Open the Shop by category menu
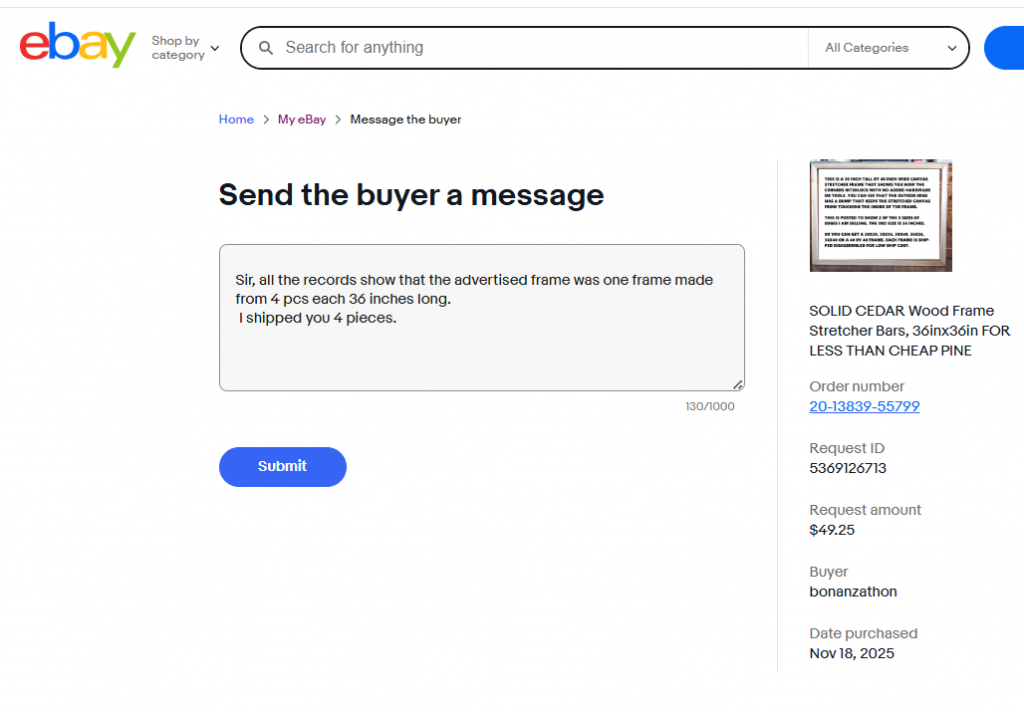The image size is (1024, 717). pyautogui.click(x=177, y=48)
